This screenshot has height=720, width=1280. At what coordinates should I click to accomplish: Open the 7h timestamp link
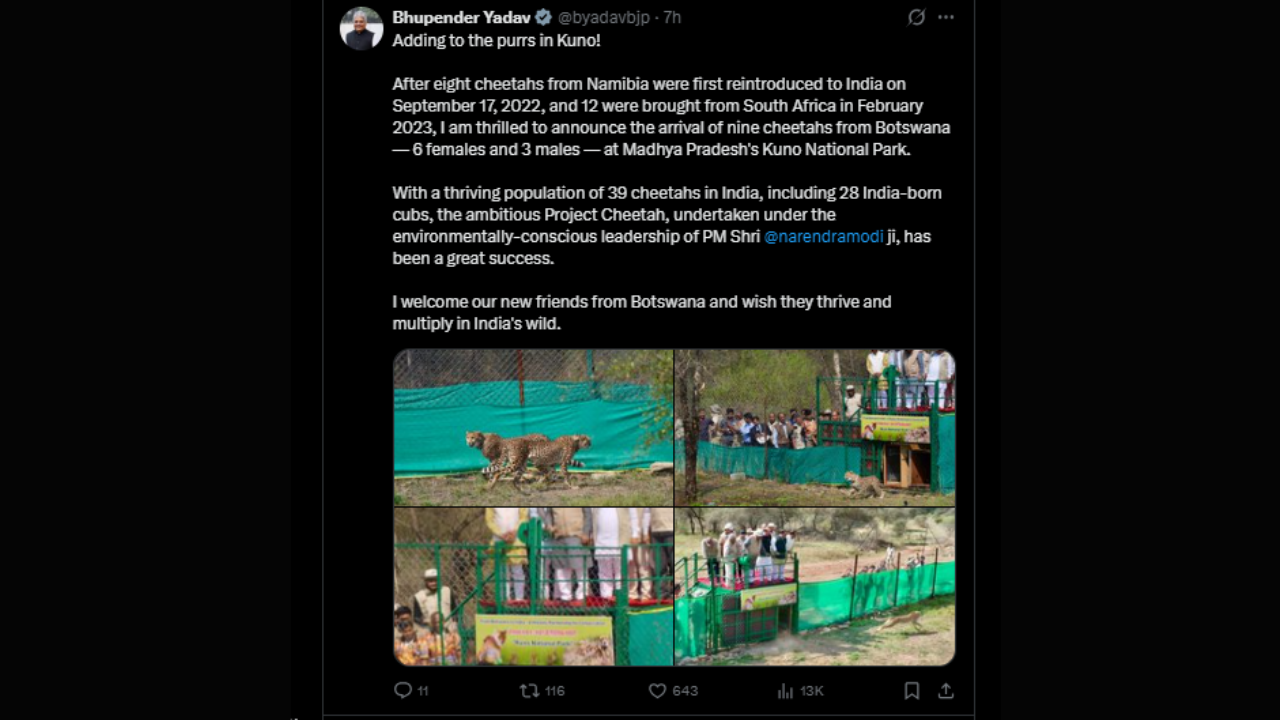(672, 18)
